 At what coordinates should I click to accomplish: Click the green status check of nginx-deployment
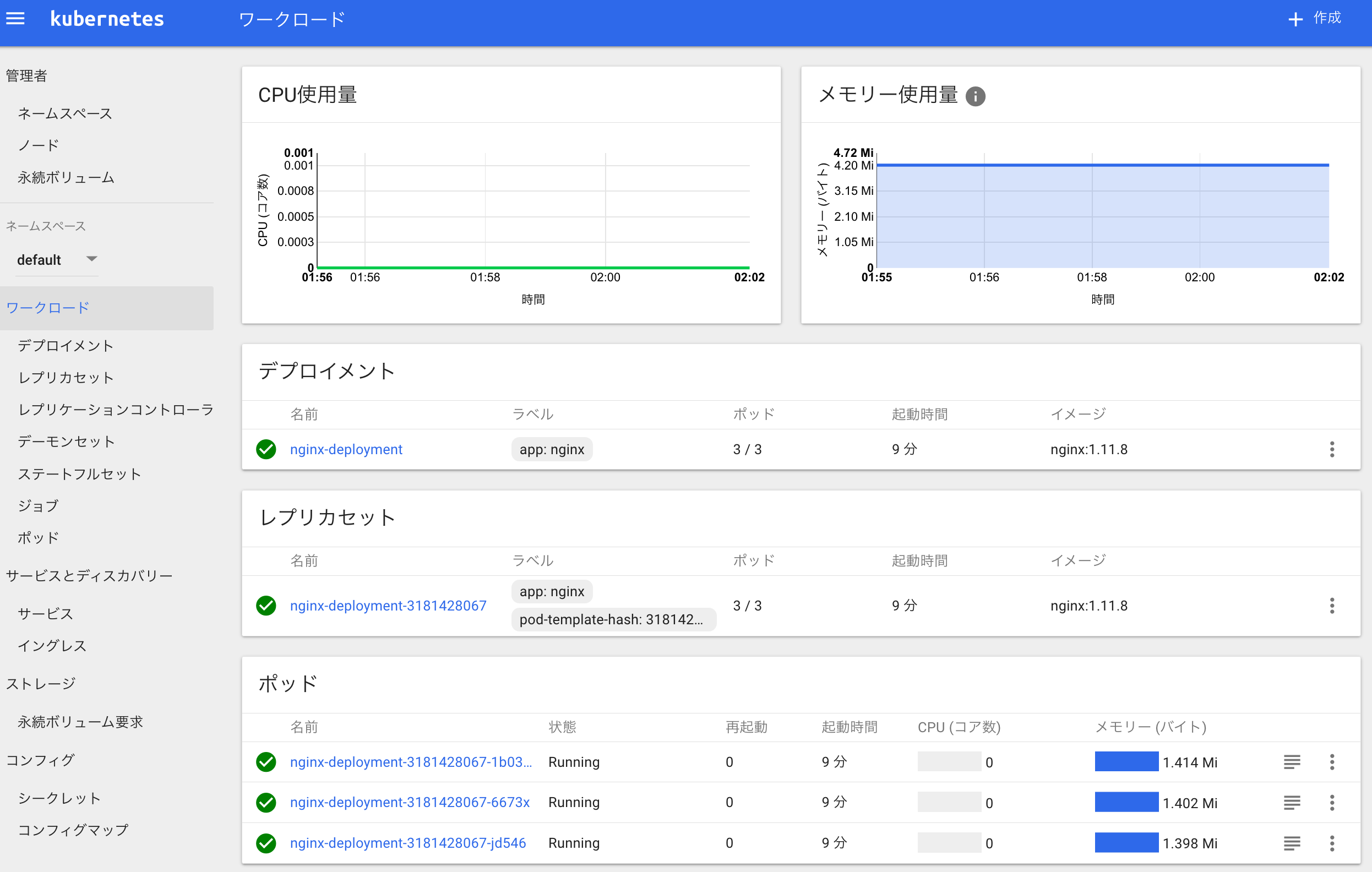click(266, 449)
